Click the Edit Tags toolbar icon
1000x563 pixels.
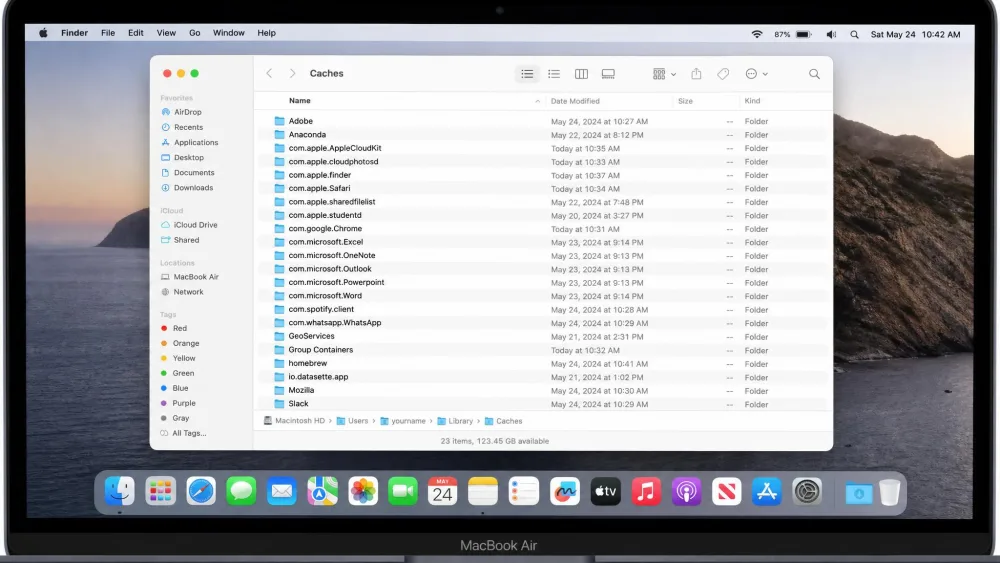(723, 74)
